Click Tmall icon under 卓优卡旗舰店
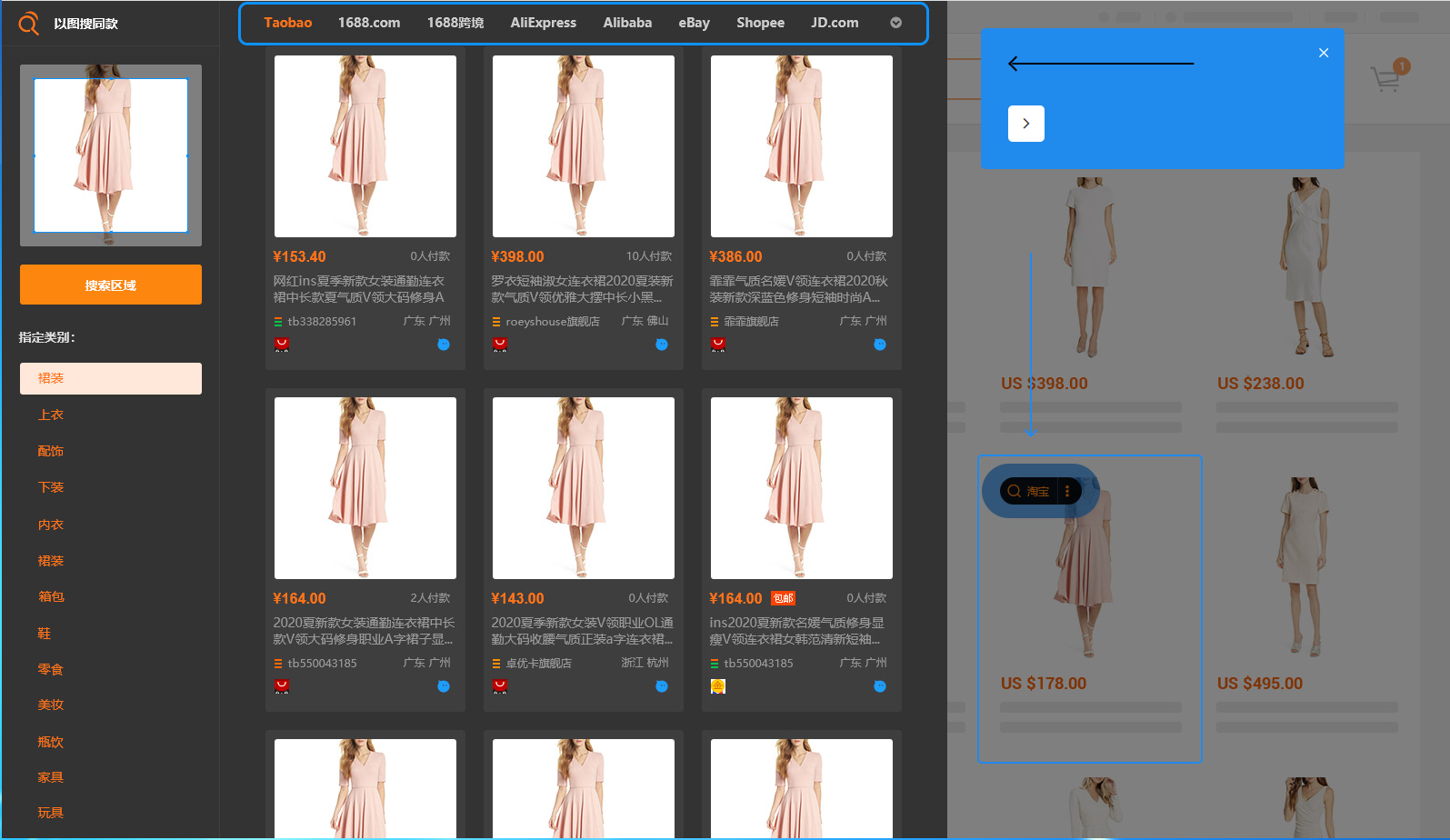 point(500,686)
